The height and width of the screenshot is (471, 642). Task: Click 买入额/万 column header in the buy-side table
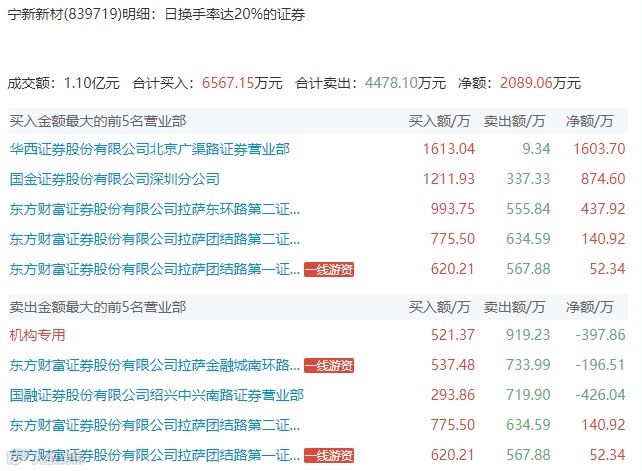point(439,121)
